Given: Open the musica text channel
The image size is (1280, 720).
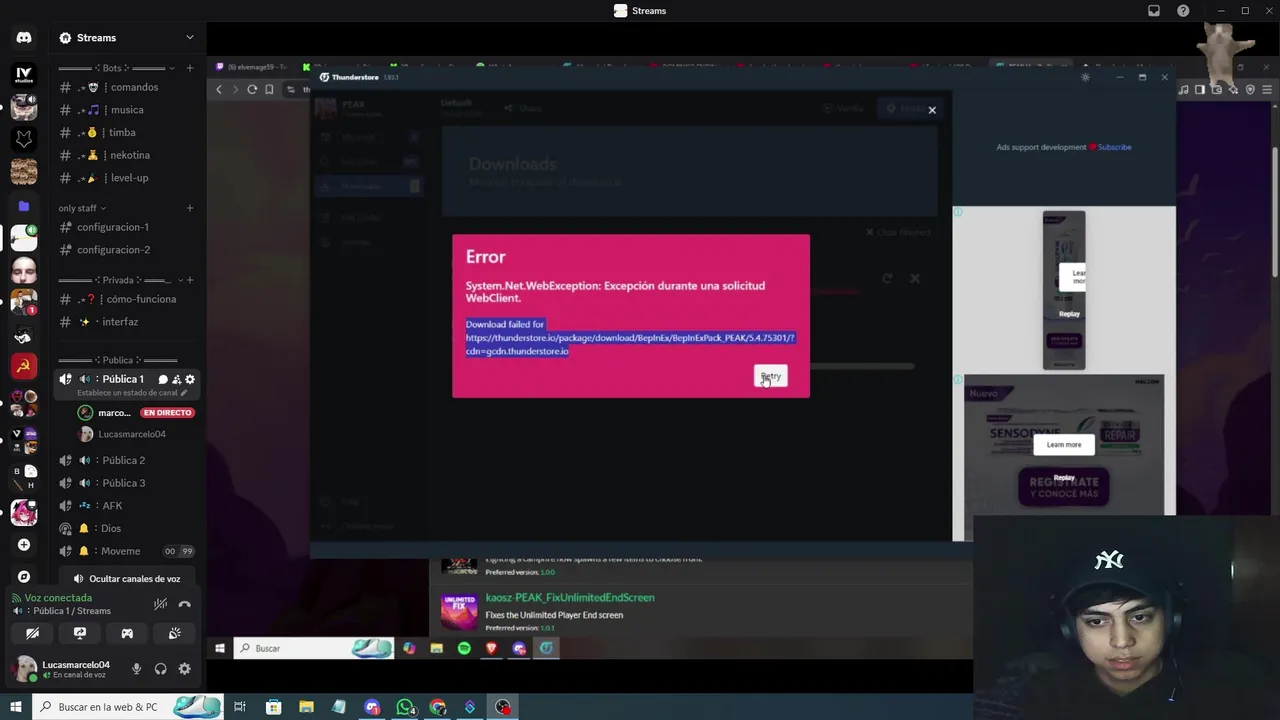Looking at the screenshot, I should tap(126, 110).
